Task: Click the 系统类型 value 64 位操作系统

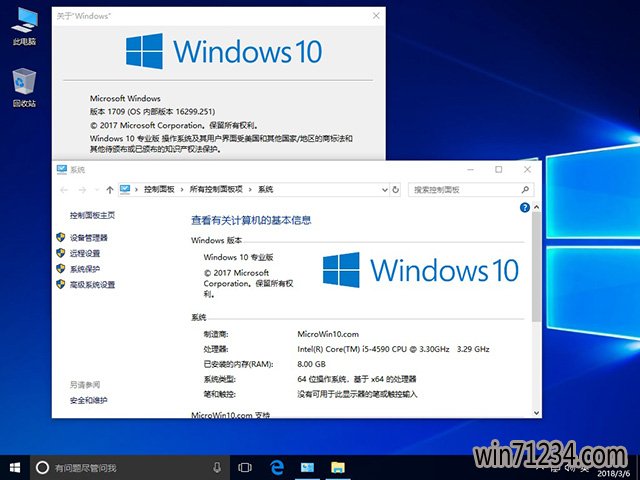Action: 357,379
